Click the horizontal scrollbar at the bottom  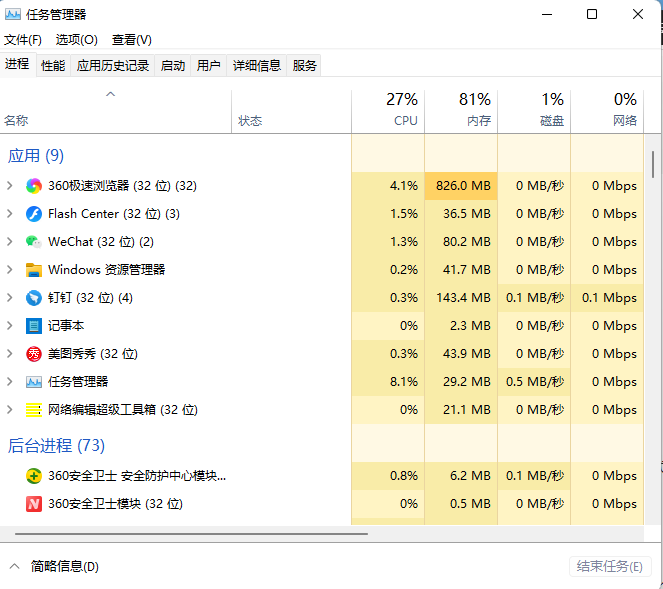click(x=190, y=534)
